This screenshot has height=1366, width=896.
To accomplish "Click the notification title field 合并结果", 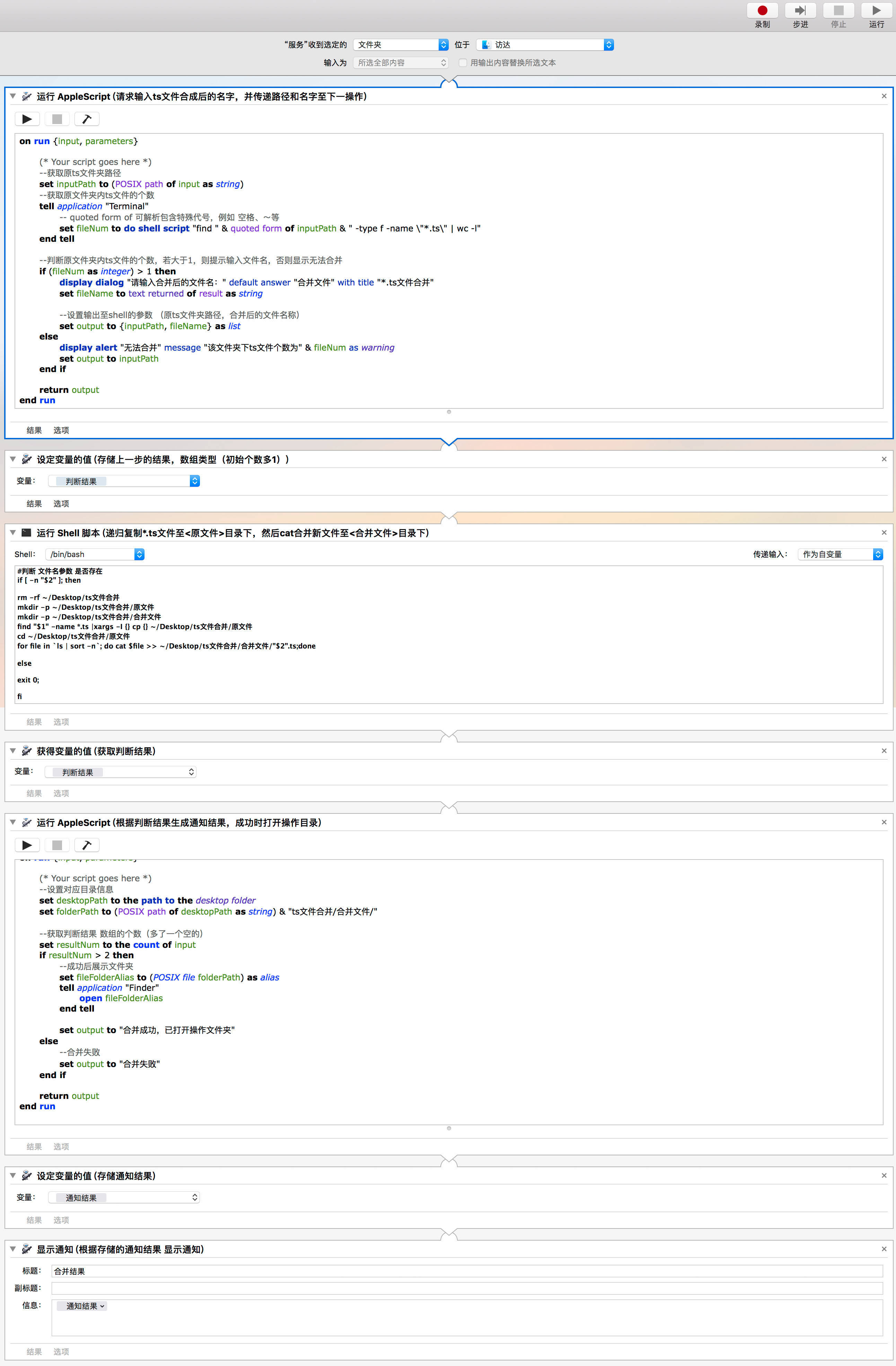I will coord(466,1271).
